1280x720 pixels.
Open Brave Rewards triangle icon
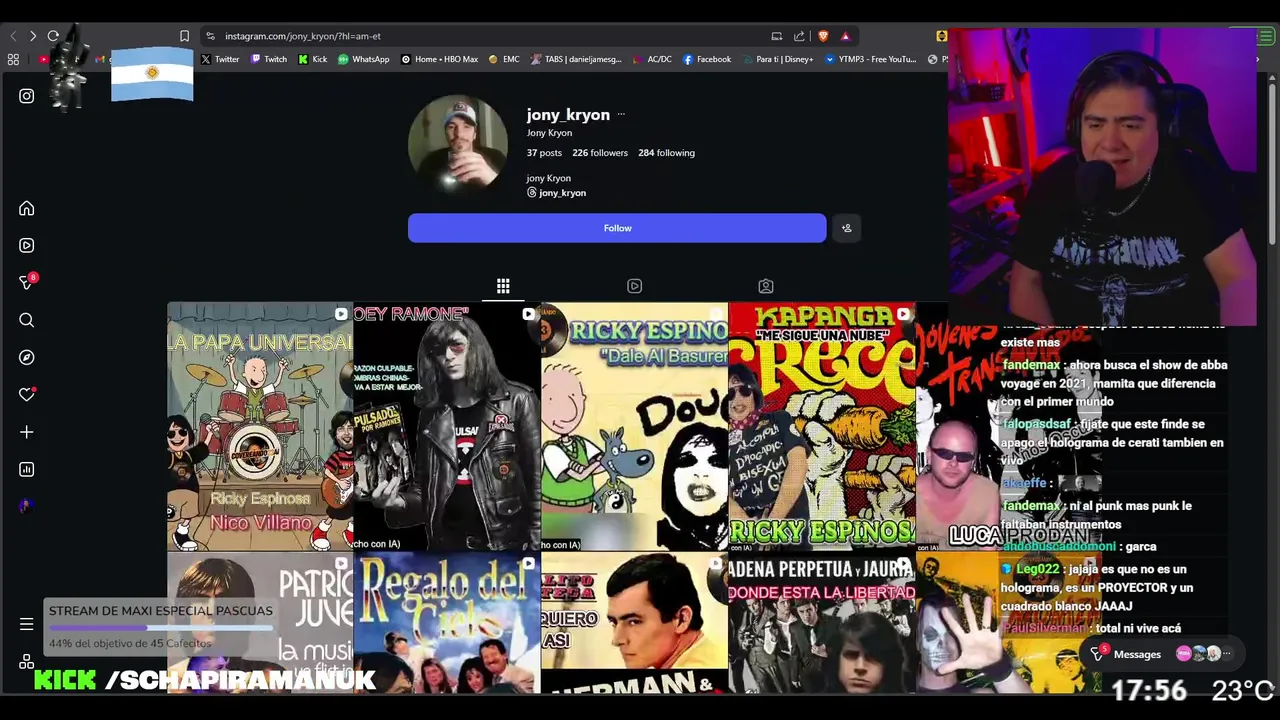845,36
